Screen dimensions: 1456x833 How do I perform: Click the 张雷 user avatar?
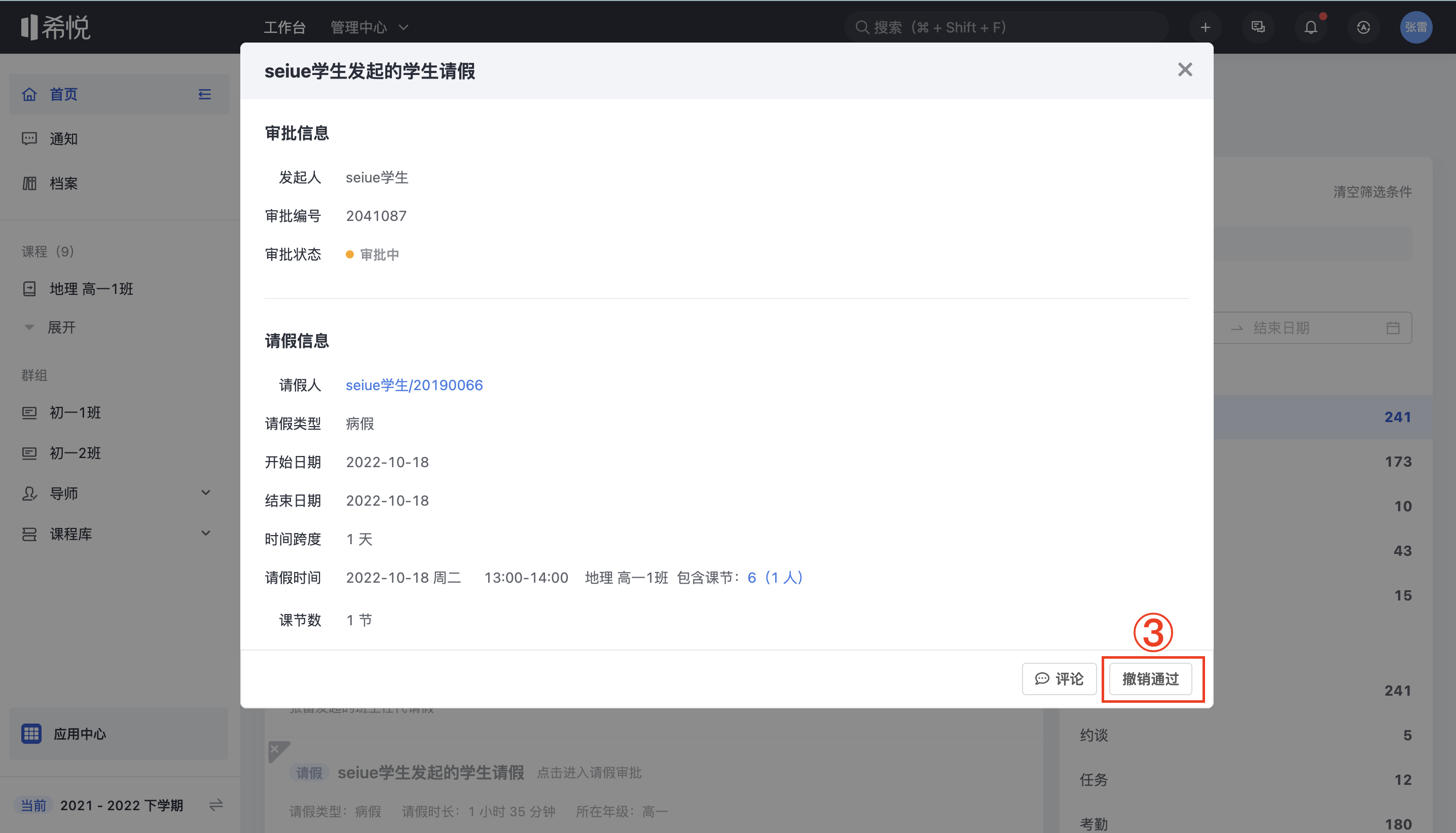click(x=1415, y=27)
